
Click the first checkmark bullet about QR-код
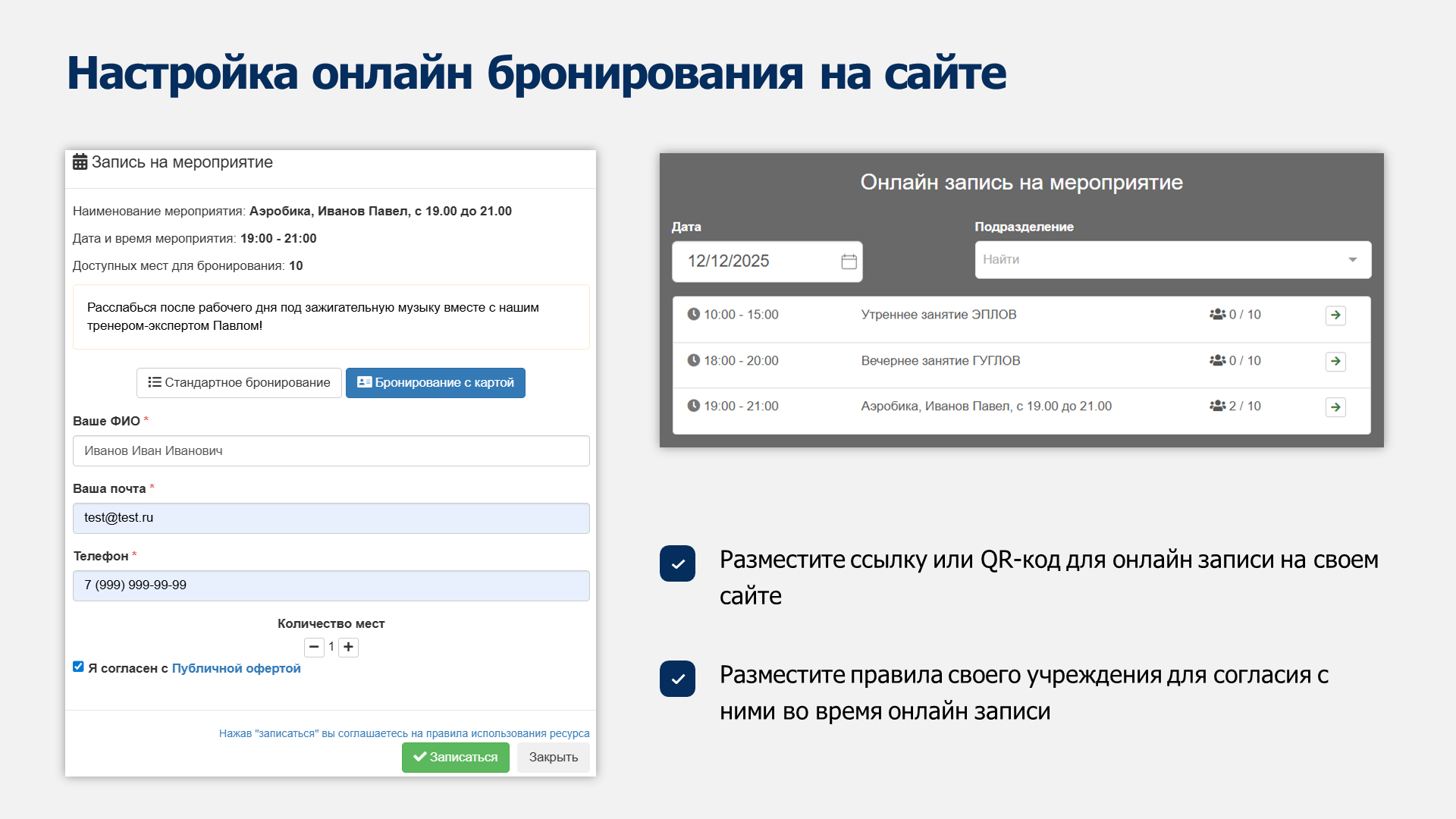coord(677,563)
